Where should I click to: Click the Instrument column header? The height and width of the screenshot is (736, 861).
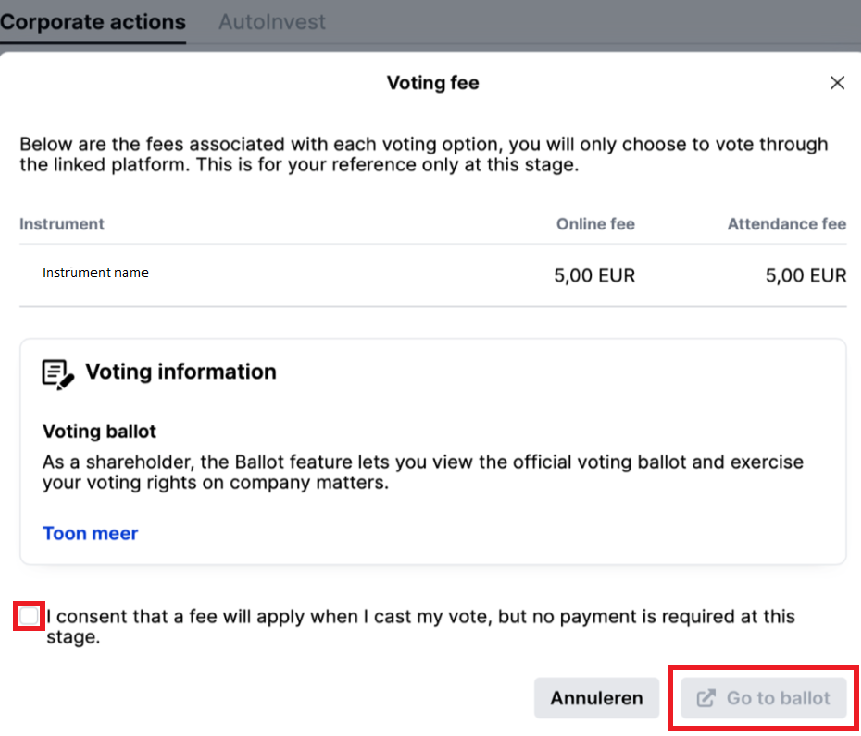tap(61, 224)
